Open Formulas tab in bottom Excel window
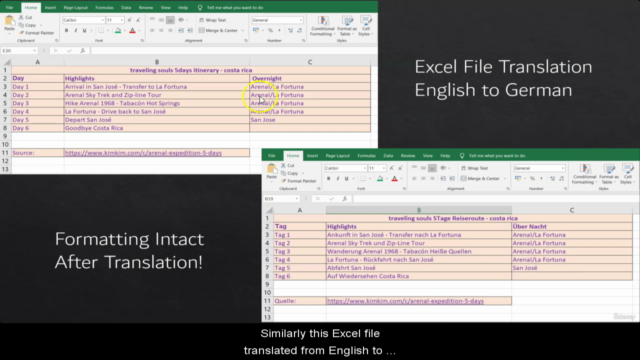The width and height of the screenshot is (640, 360). point(367,156)
